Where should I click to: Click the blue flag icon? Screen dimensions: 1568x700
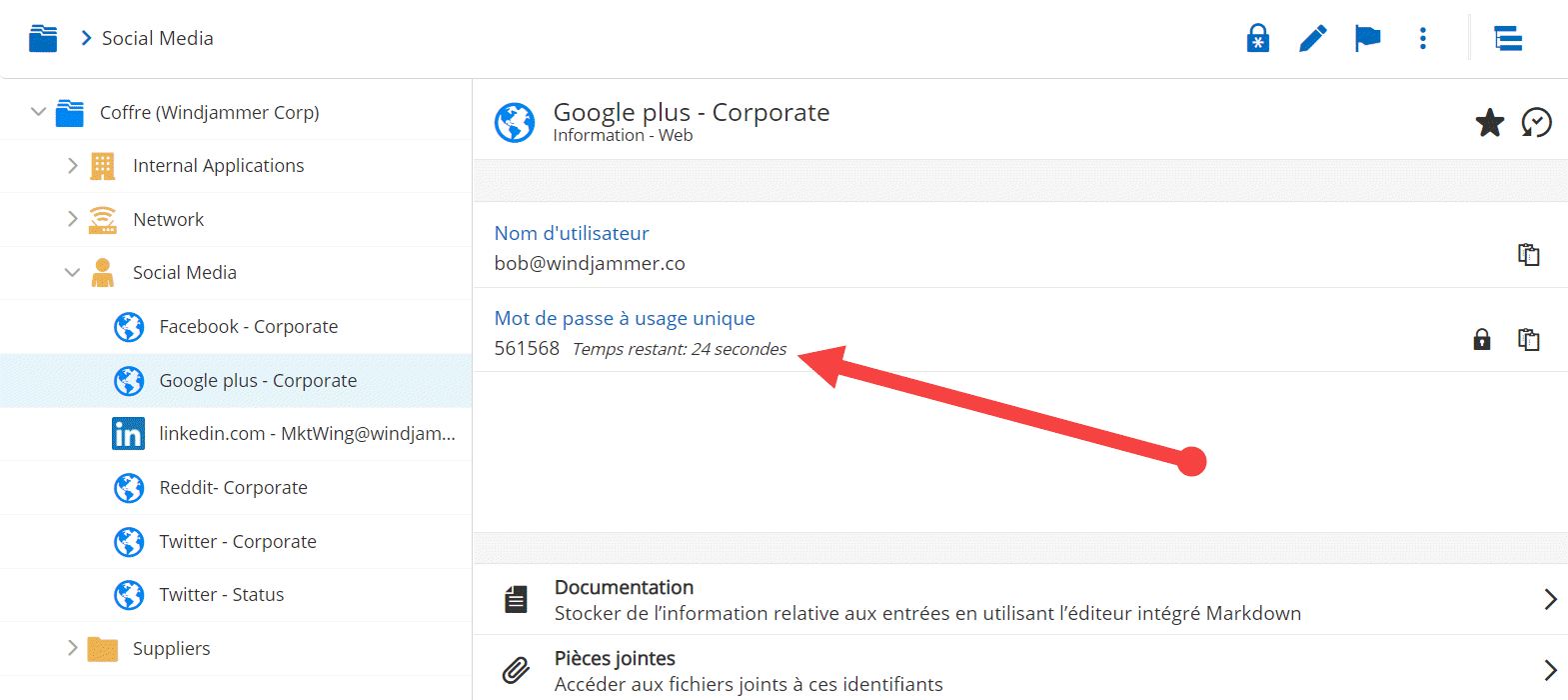click(x=1367, y=39)
